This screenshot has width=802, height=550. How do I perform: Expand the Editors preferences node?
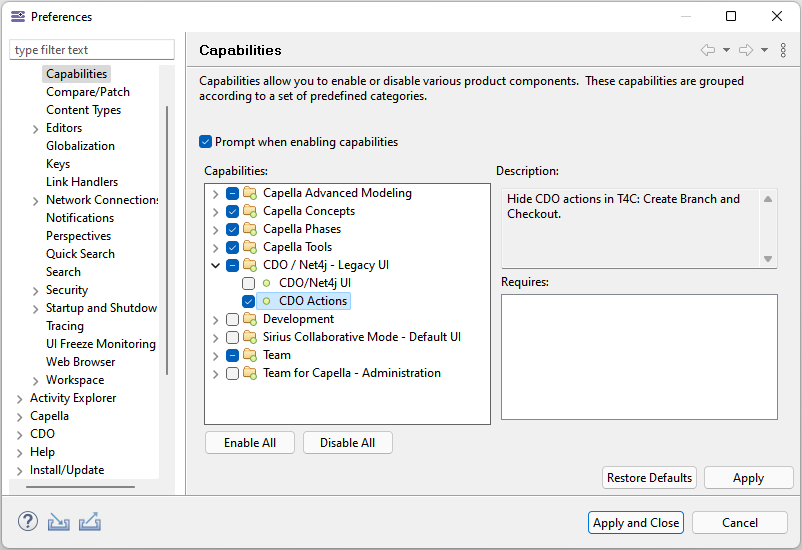(36, 128)
